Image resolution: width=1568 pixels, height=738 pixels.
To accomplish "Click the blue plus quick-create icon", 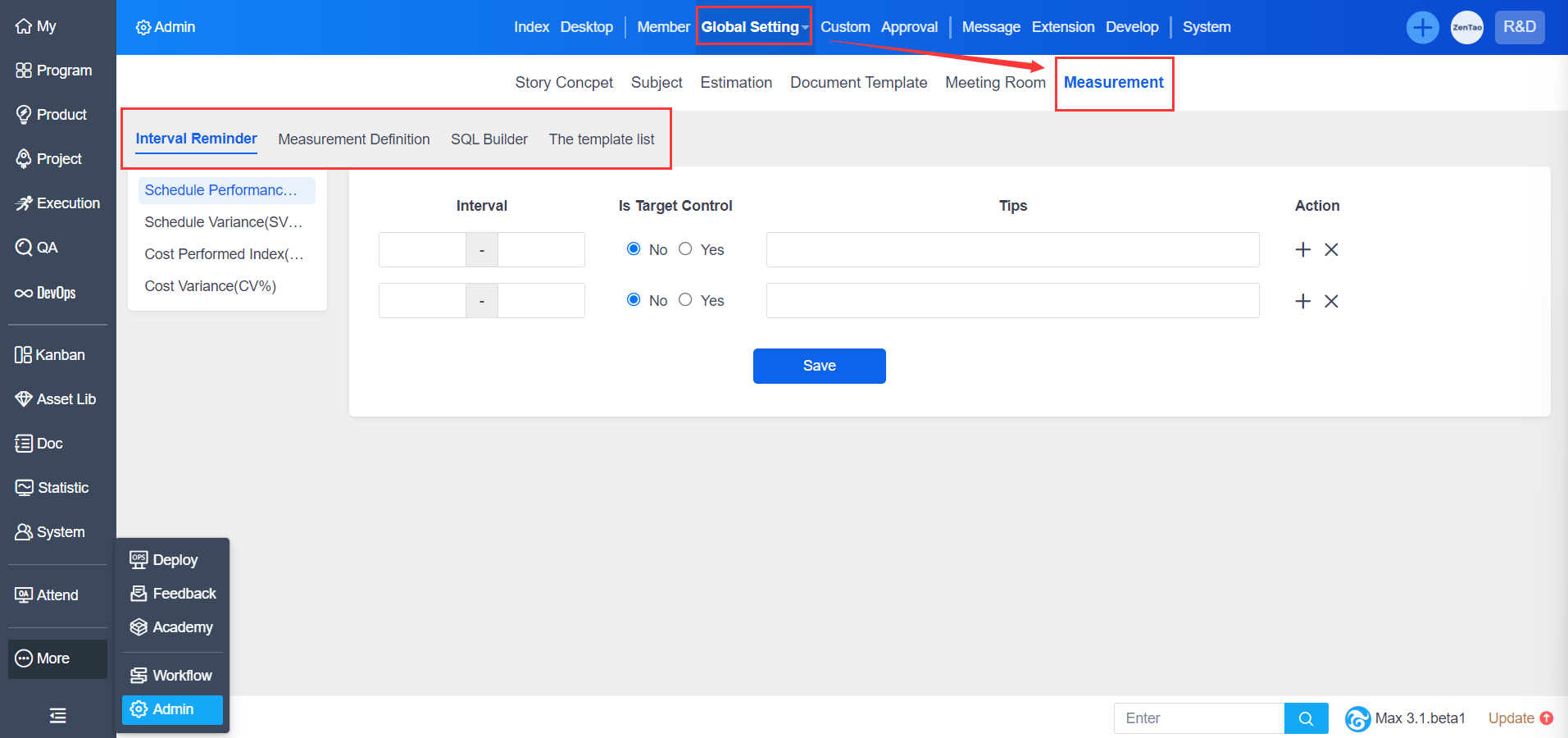I will point(1422,28).
